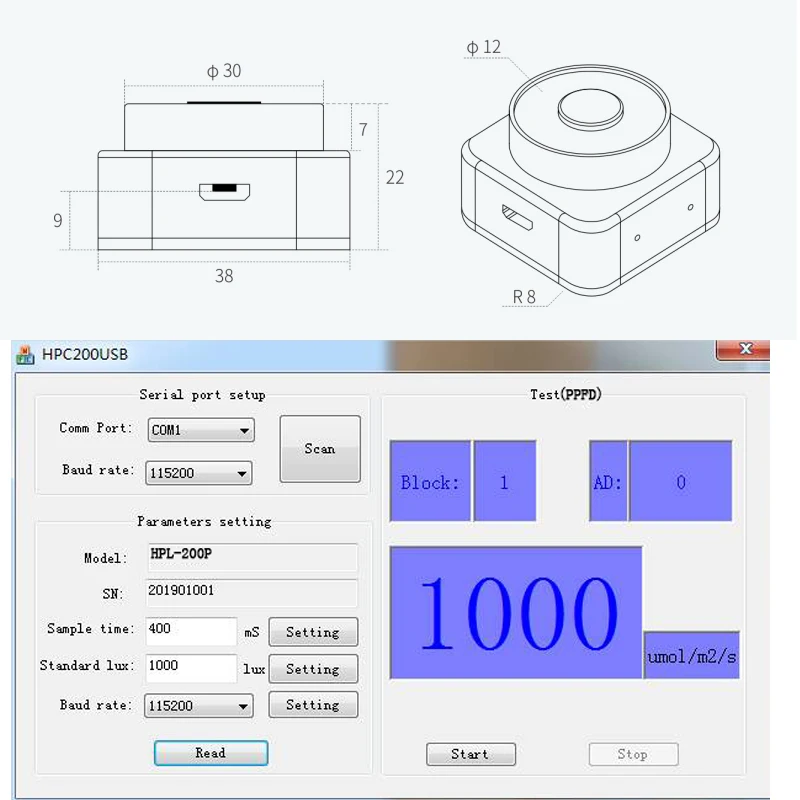This screenshot has width=800, height=800.
Task: Close the HPC200USB window
Action: (x=744, y=349)
